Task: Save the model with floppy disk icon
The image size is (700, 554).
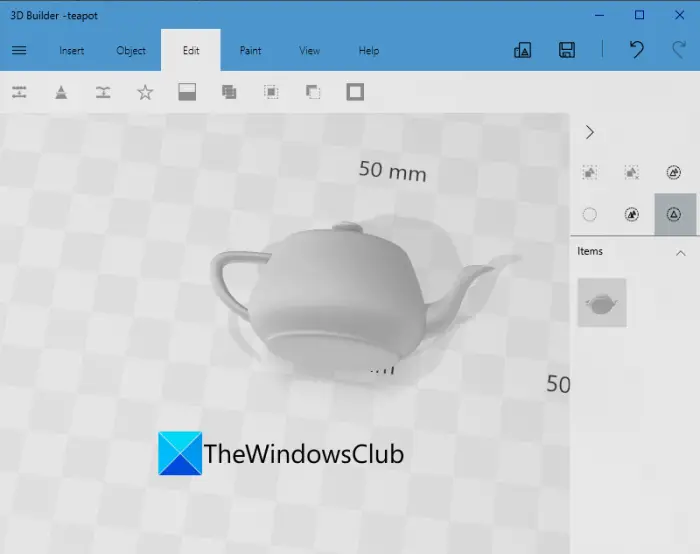Action: [567, 50]
